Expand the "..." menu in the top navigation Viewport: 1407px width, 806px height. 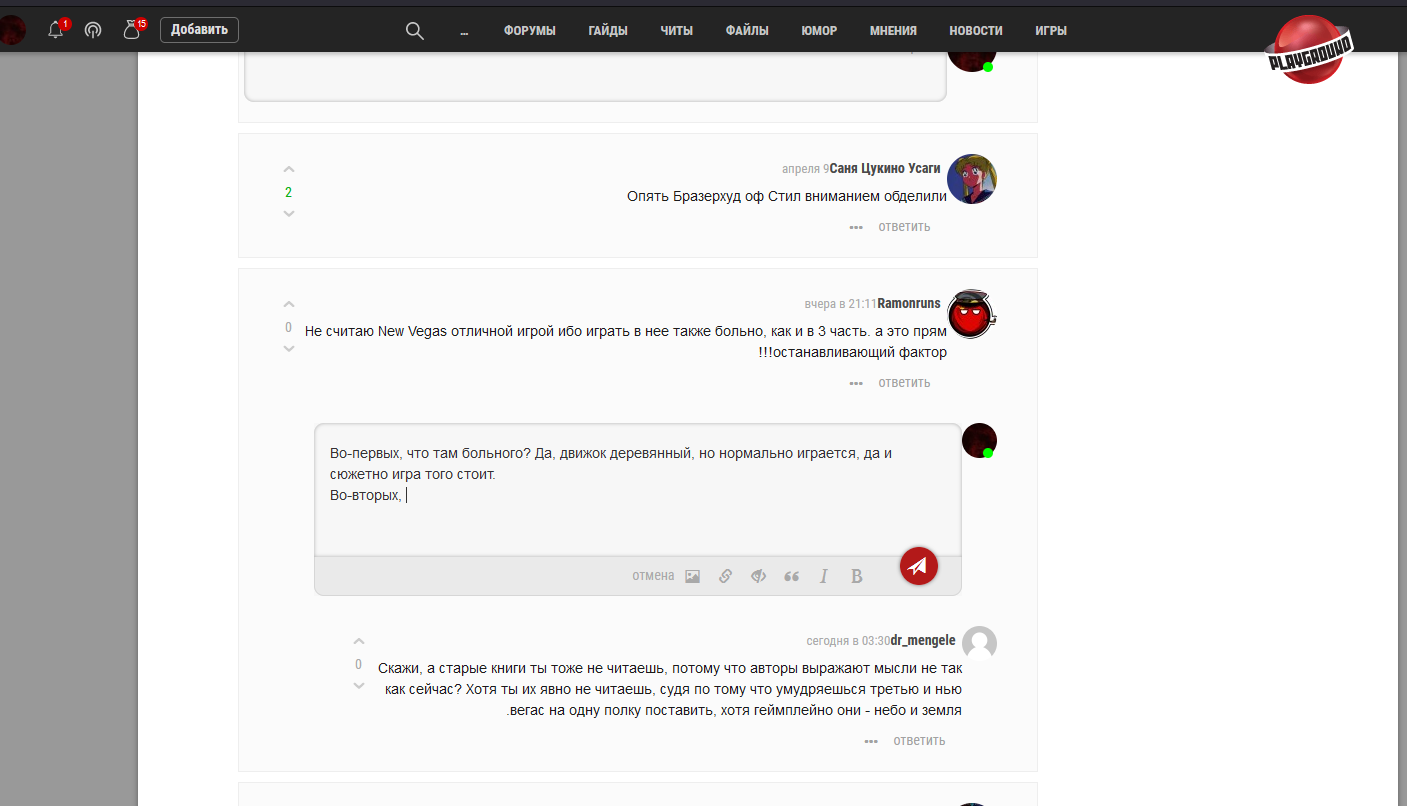(464, 31)
